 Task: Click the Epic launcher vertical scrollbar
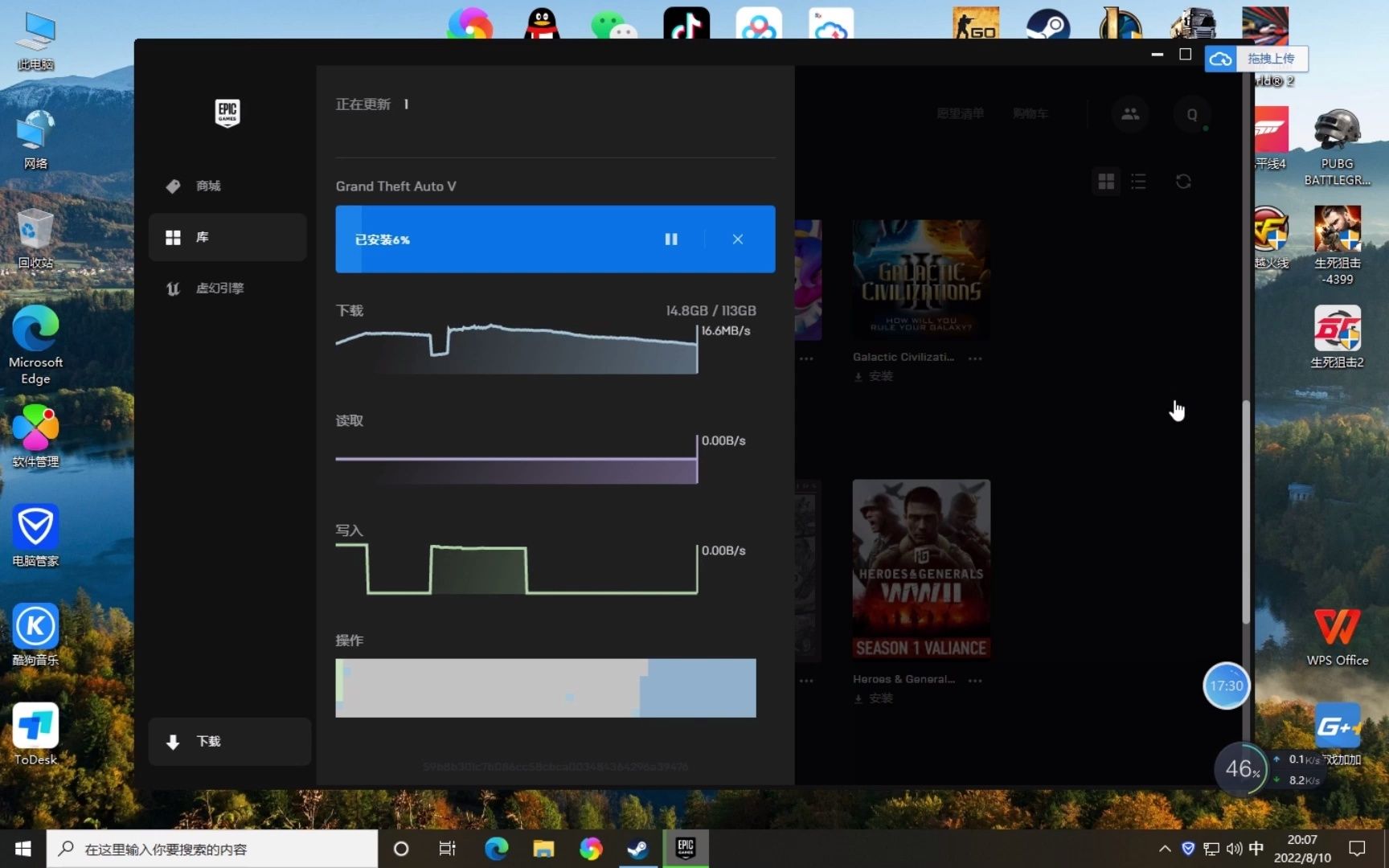tap(1247, 511)
